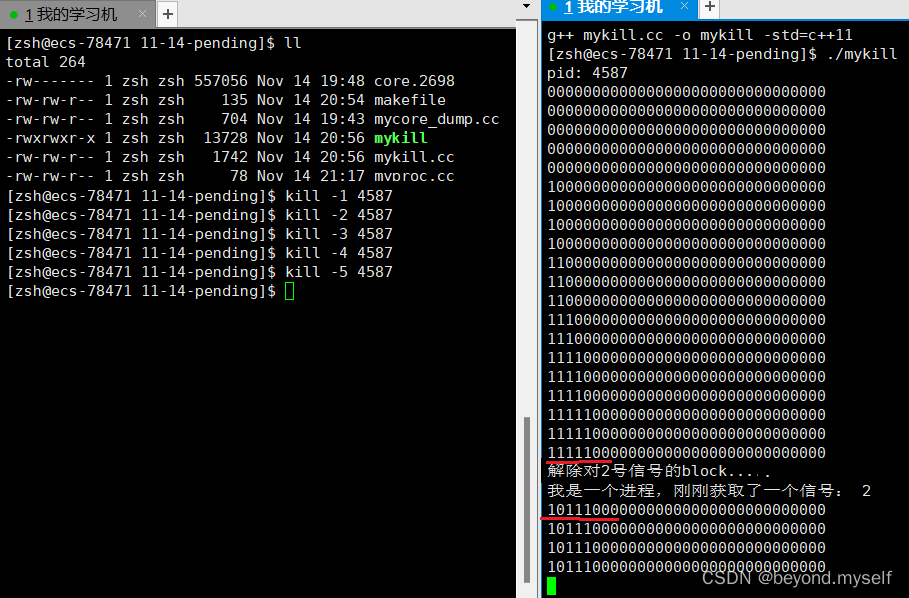
Task: Add a new tab in left pane
Action: 168,14
